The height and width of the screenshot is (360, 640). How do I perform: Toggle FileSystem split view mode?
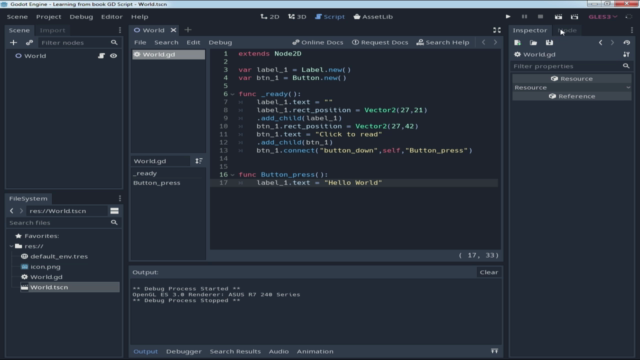[114, 211]
